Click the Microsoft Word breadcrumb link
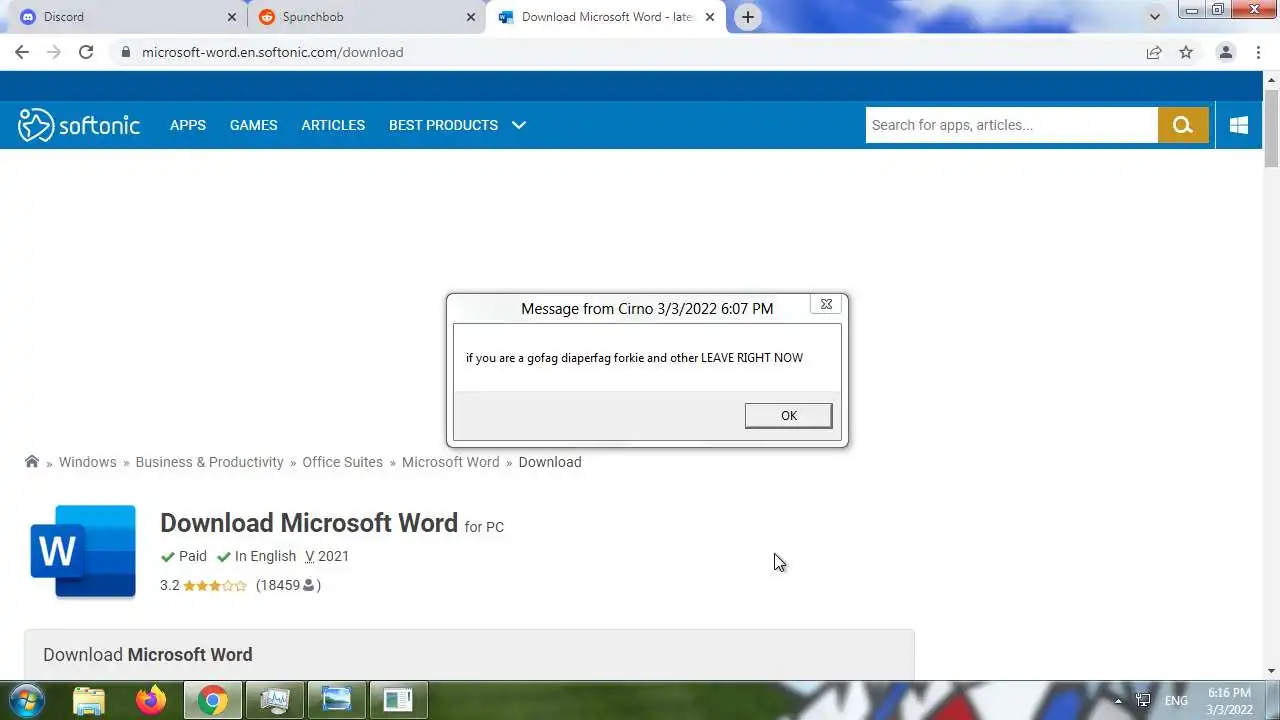Screen dimensions: 1280x720 click(x=450, y=462)
